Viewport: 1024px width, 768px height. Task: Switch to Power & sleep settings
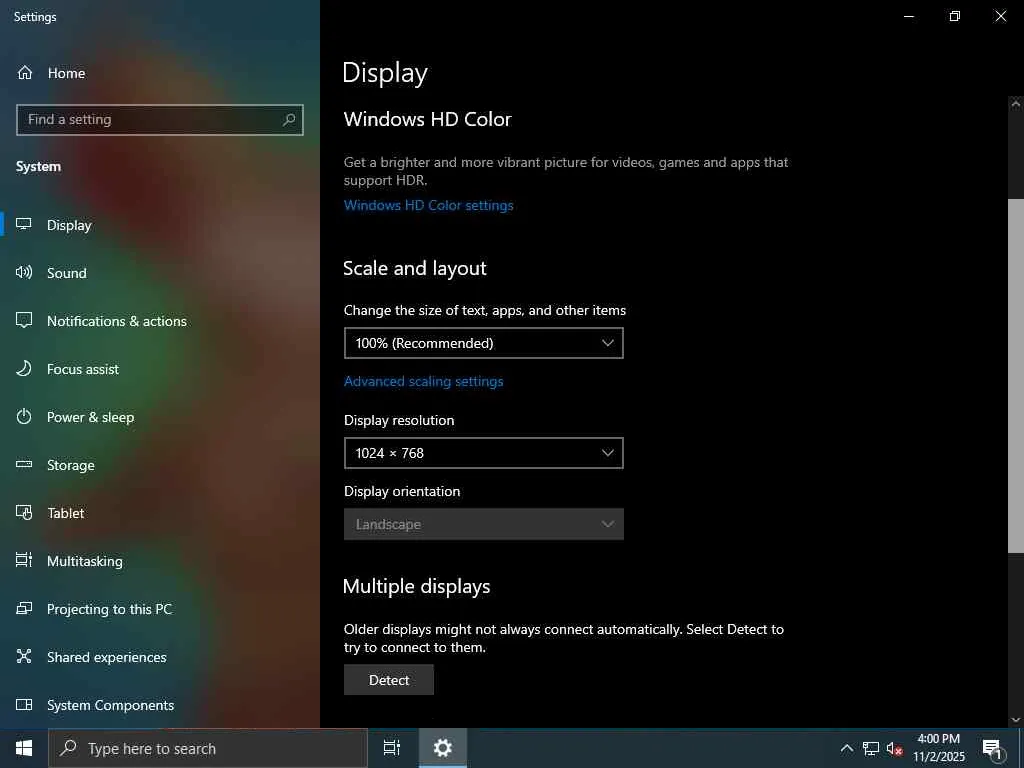tap(160, 417)
